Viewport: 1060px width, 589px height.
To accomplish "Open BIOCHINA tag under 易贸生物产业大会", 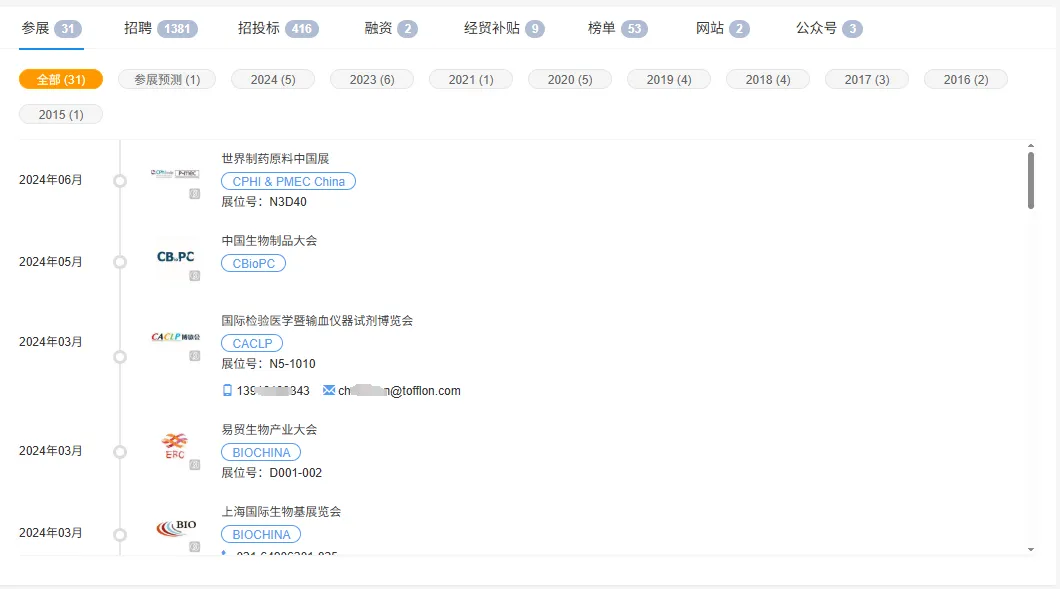I will 261,452.
